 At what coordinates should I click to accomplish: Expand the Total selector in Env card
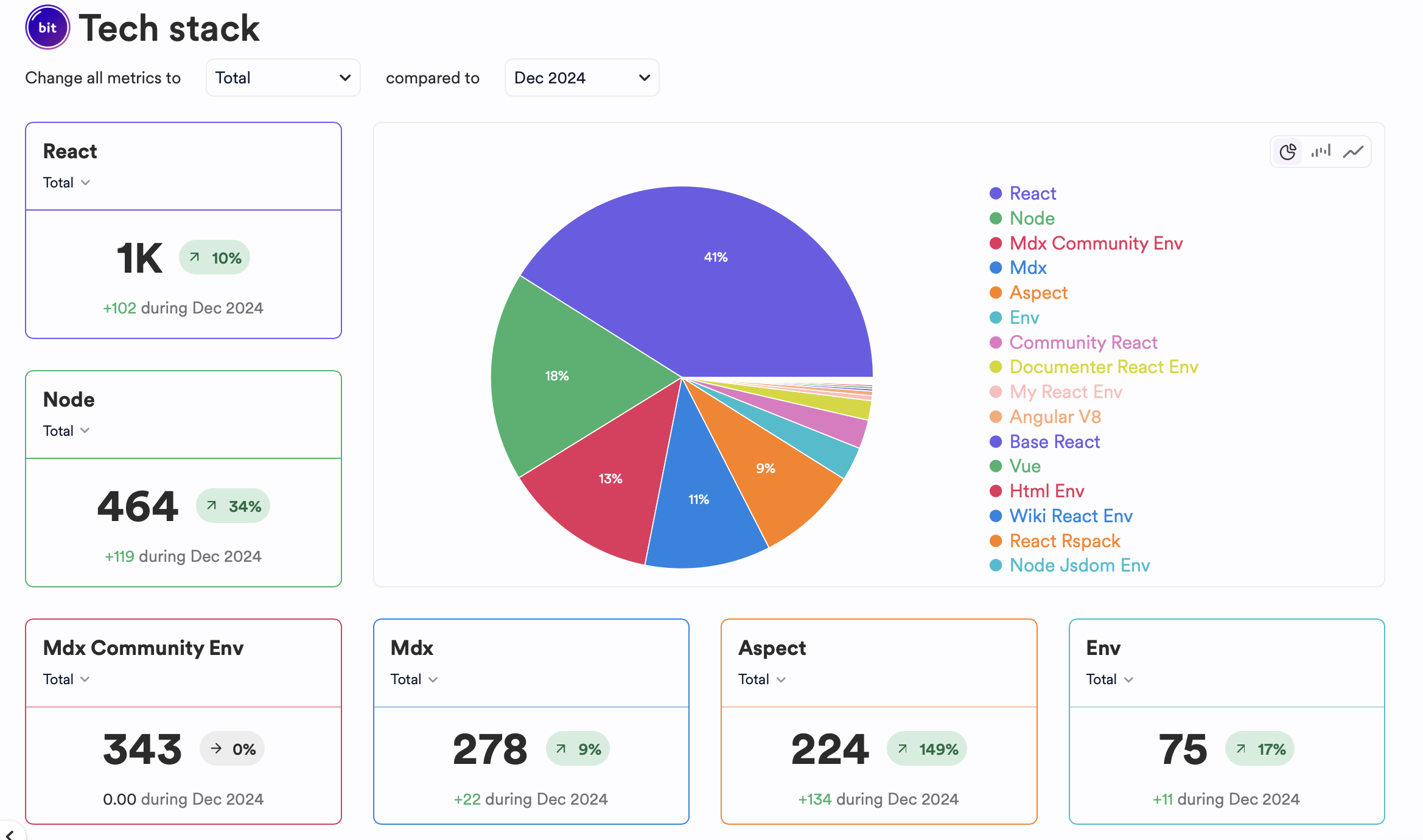coord(1110,679)
